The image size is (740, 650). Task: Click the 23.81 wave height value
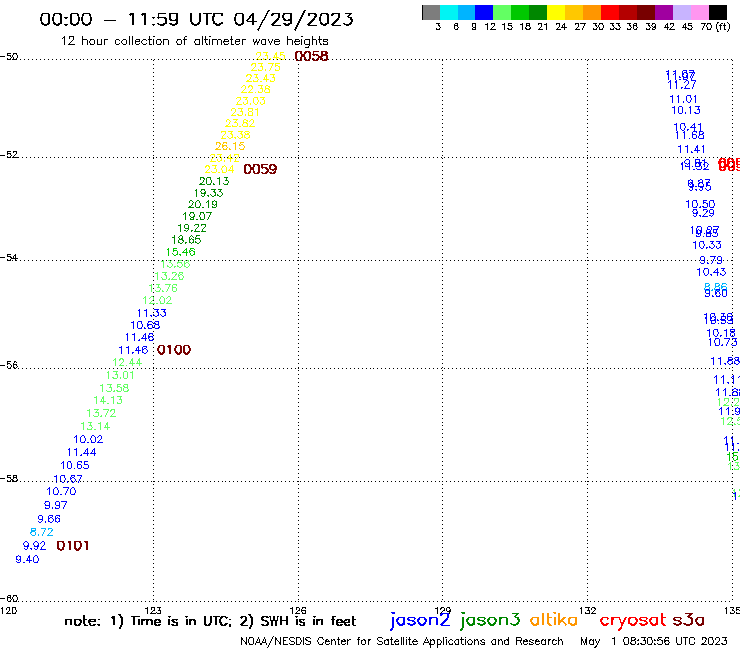pyautogui.click(x=245, y=112)
